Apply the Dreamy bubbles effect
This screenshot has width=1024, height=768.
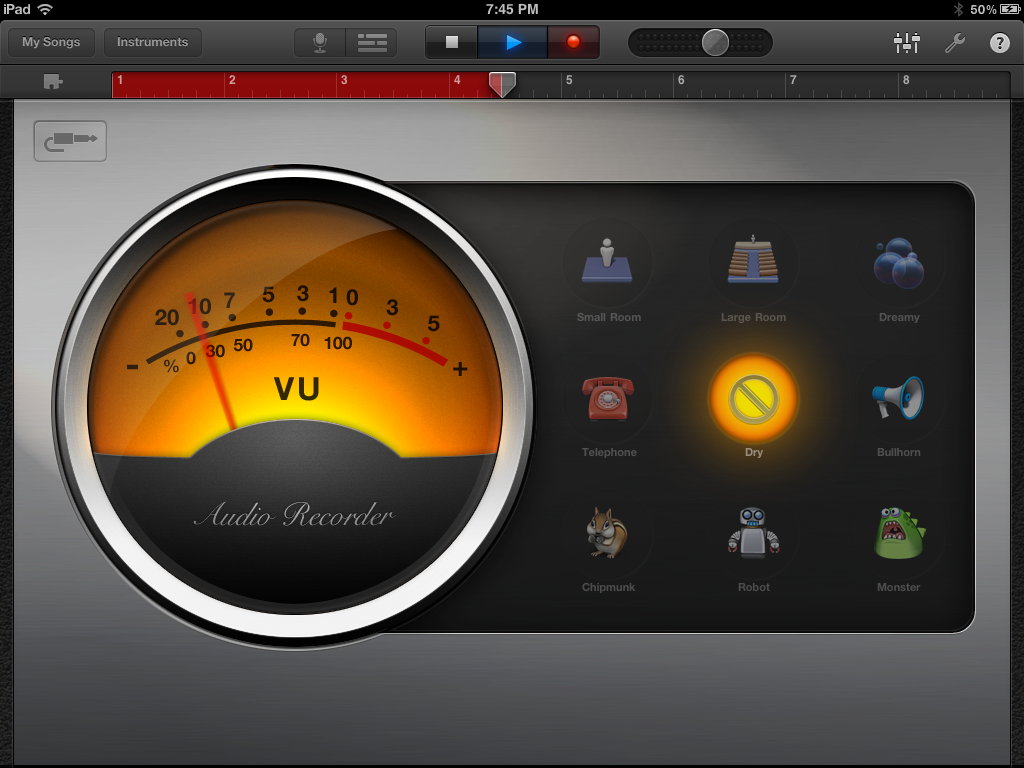898,262
